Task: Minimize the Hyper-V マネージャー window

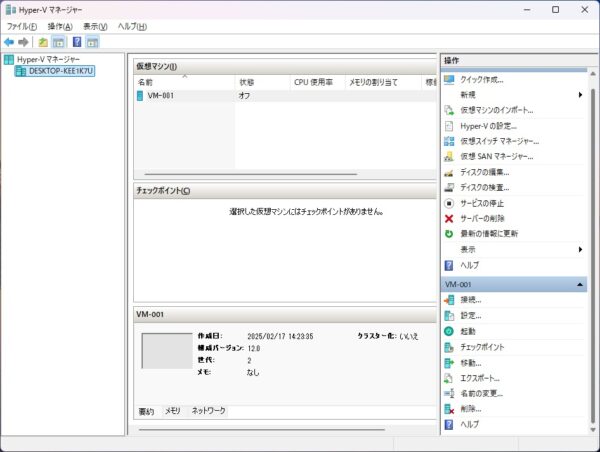Action: point(527,10)
